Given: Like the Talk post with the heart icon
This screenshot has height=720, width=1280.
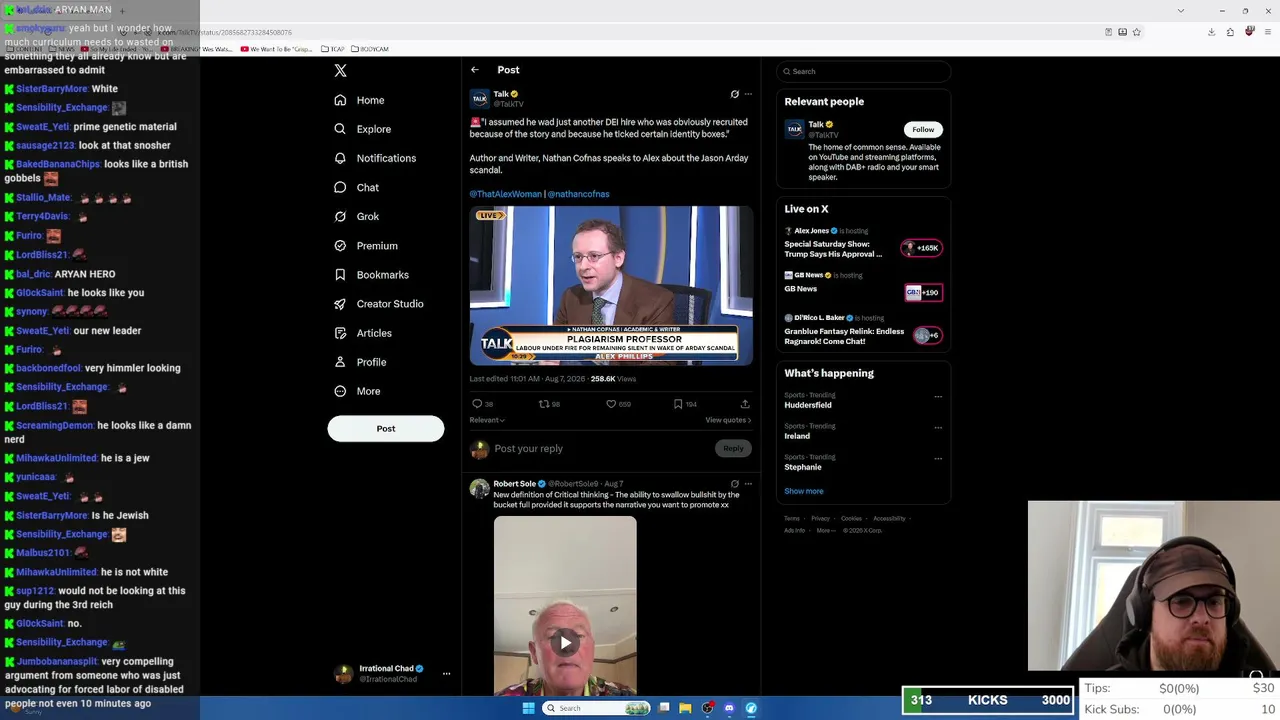Looking at the screenshot, I should pyautogui.click(x=611, y=404).
